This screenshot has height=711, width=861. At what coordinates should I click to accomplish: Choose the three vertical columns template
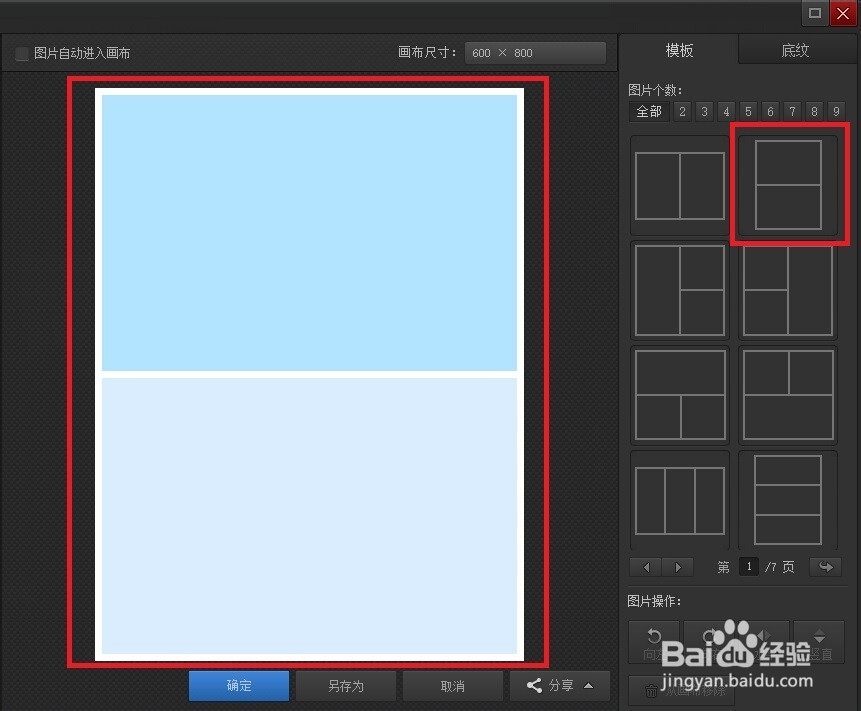pos(680,500)
